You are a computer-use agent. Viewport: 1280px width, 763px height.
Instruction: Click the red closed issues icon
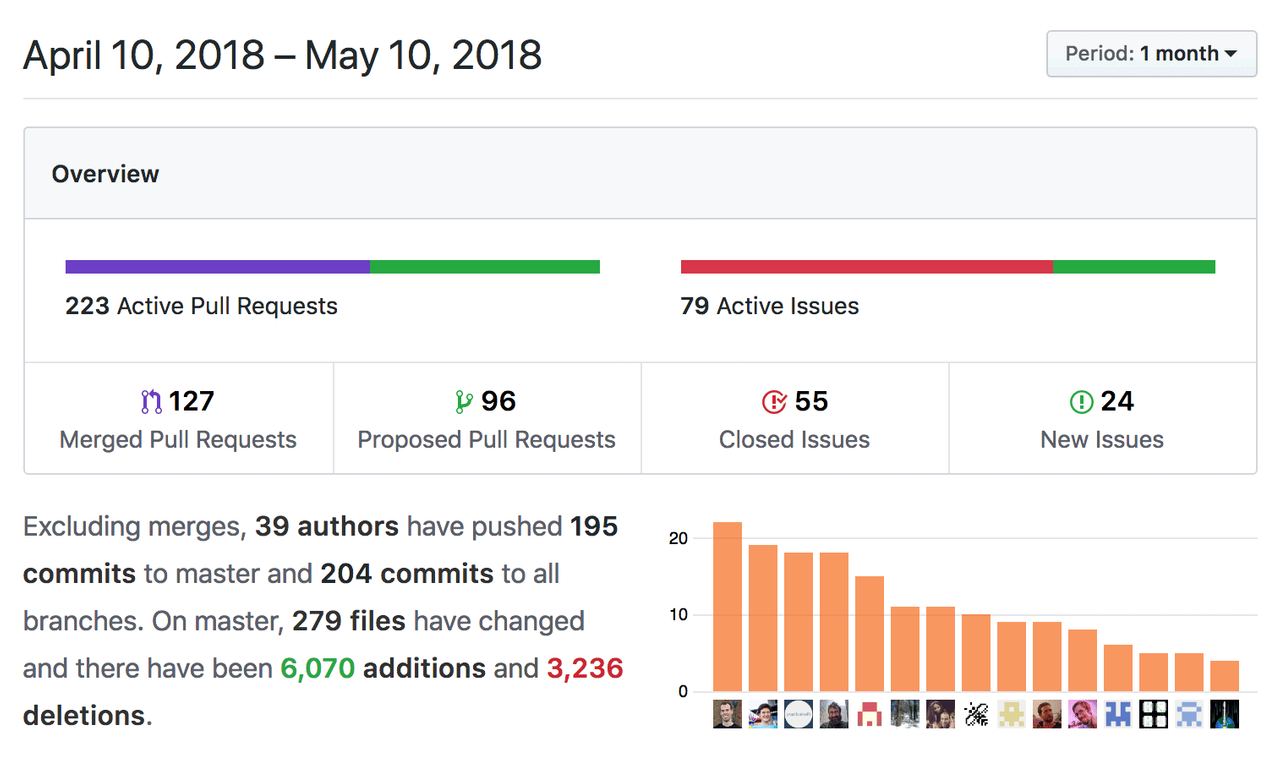[774, 402]
